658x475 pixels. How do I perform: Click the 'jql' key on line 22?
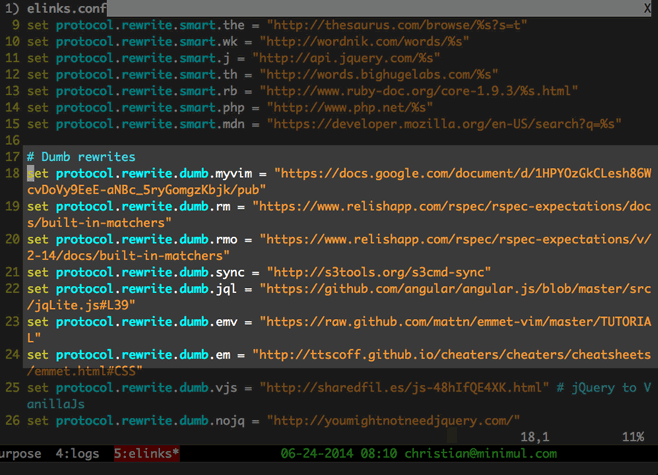pyautogui.click(x=226, y=289)
